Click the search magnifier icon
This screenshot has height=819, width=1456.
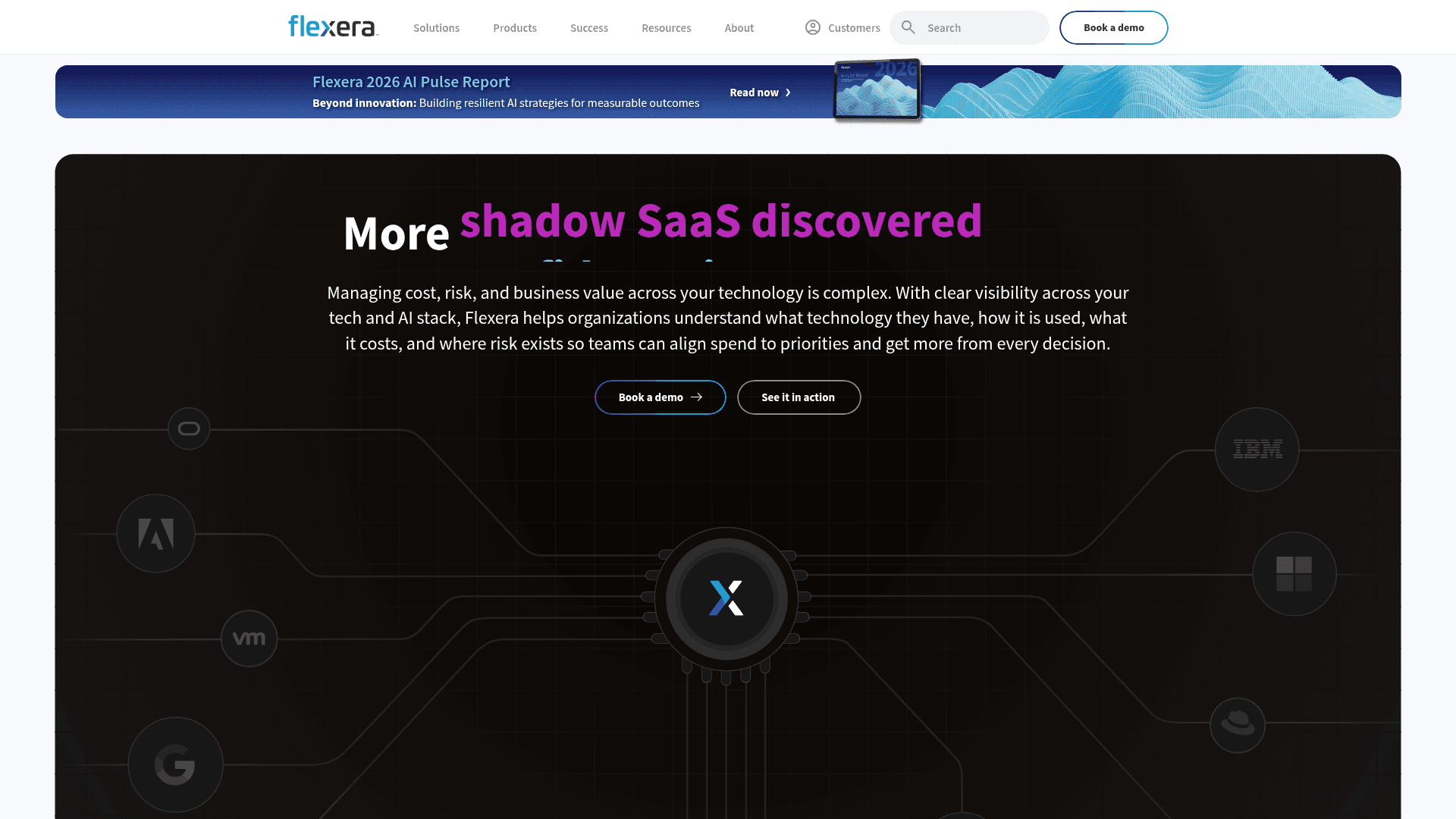coord(908,27)
